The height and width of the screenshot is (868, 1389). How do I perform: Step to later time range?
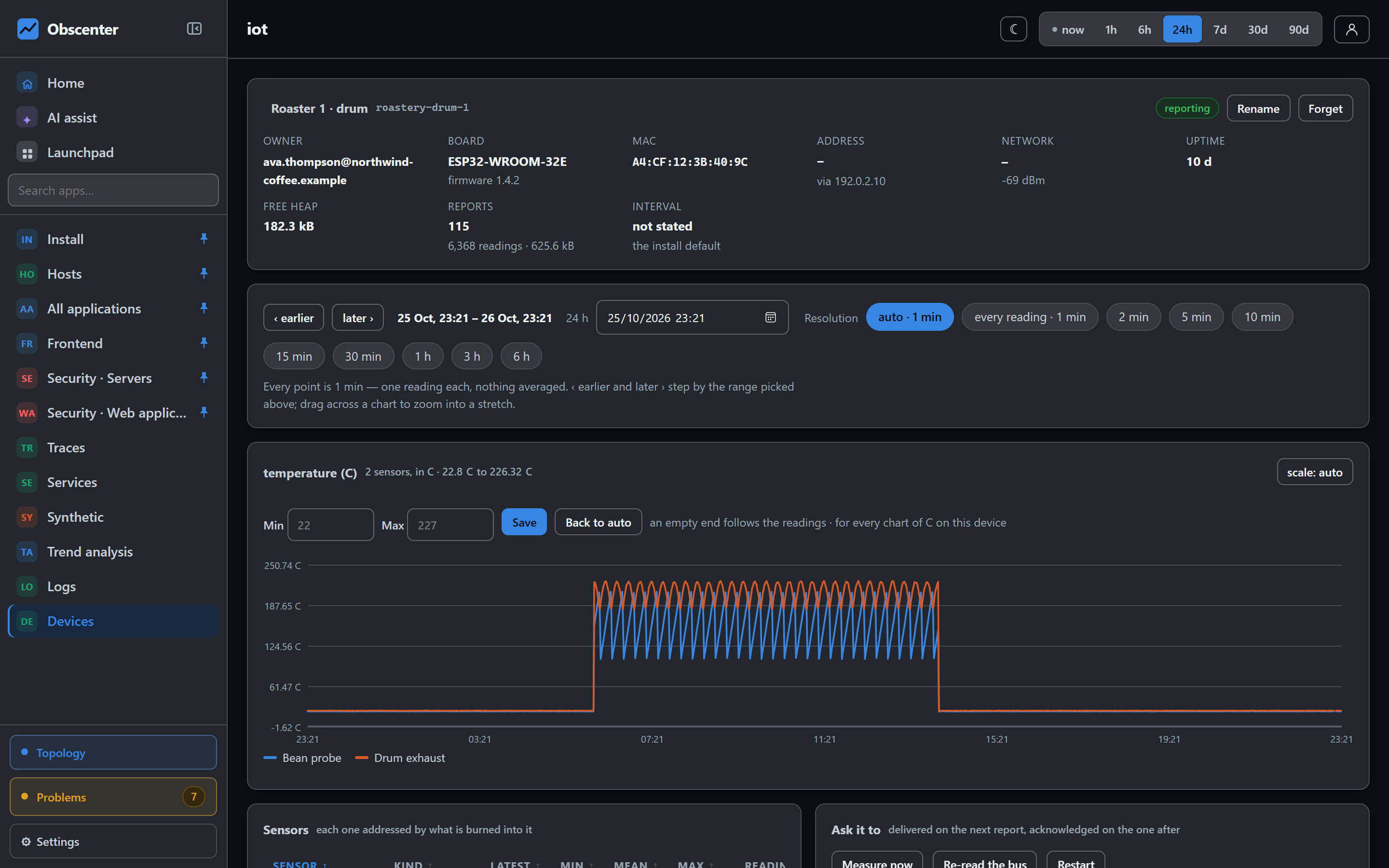[357, 317]
